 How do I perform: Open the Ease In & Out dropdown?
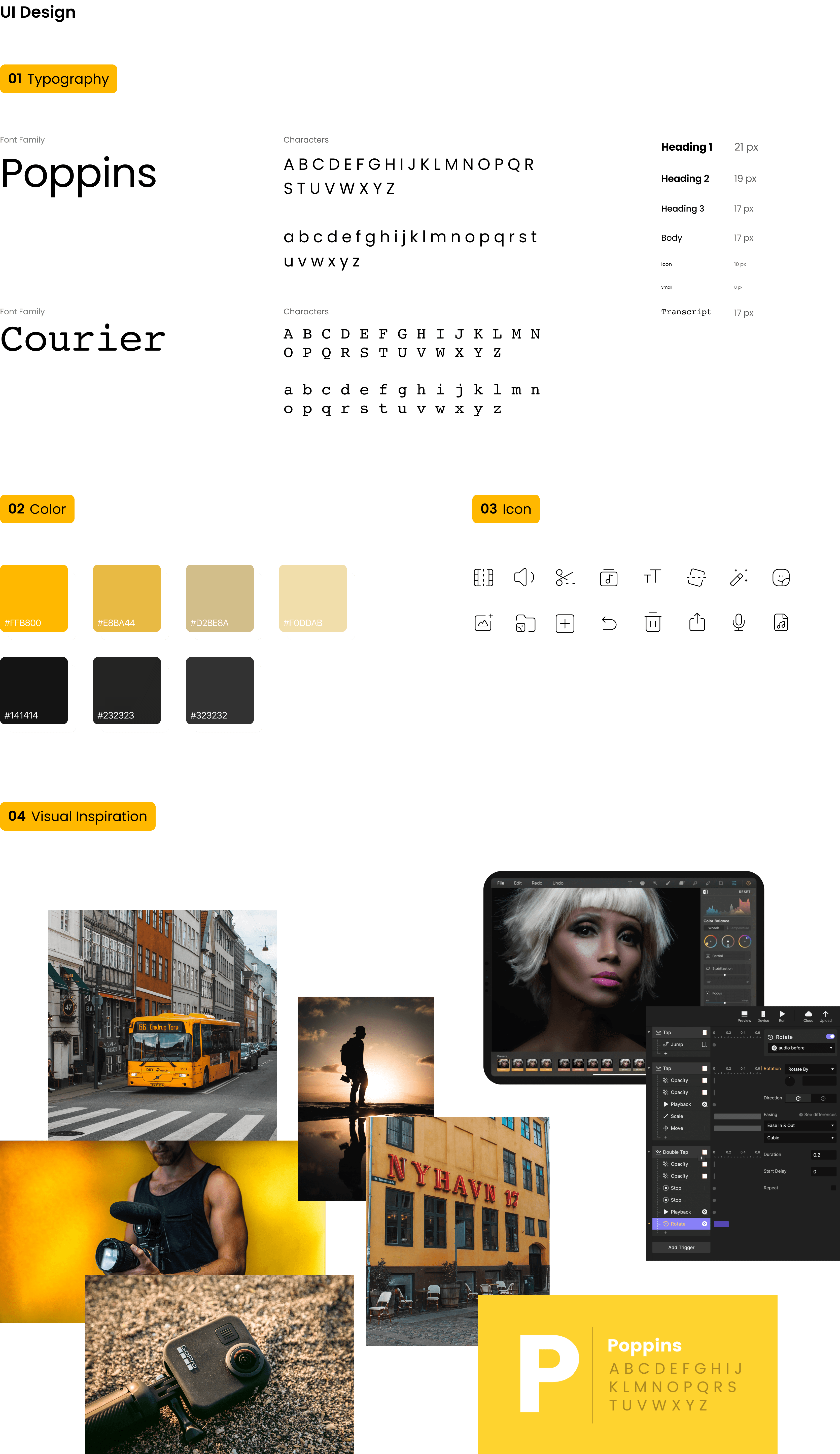tap(799, 1125)
